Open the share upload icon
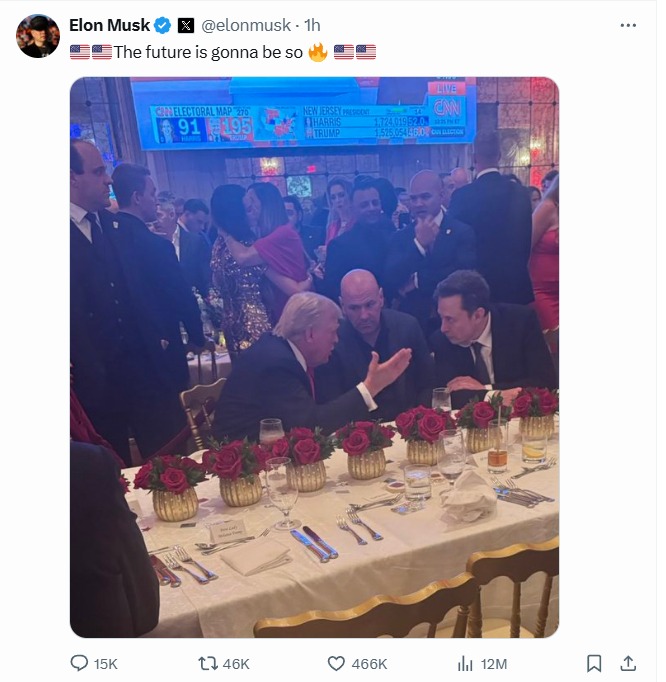Viewport: 666px width, 682px height. (x=628, y=664)
